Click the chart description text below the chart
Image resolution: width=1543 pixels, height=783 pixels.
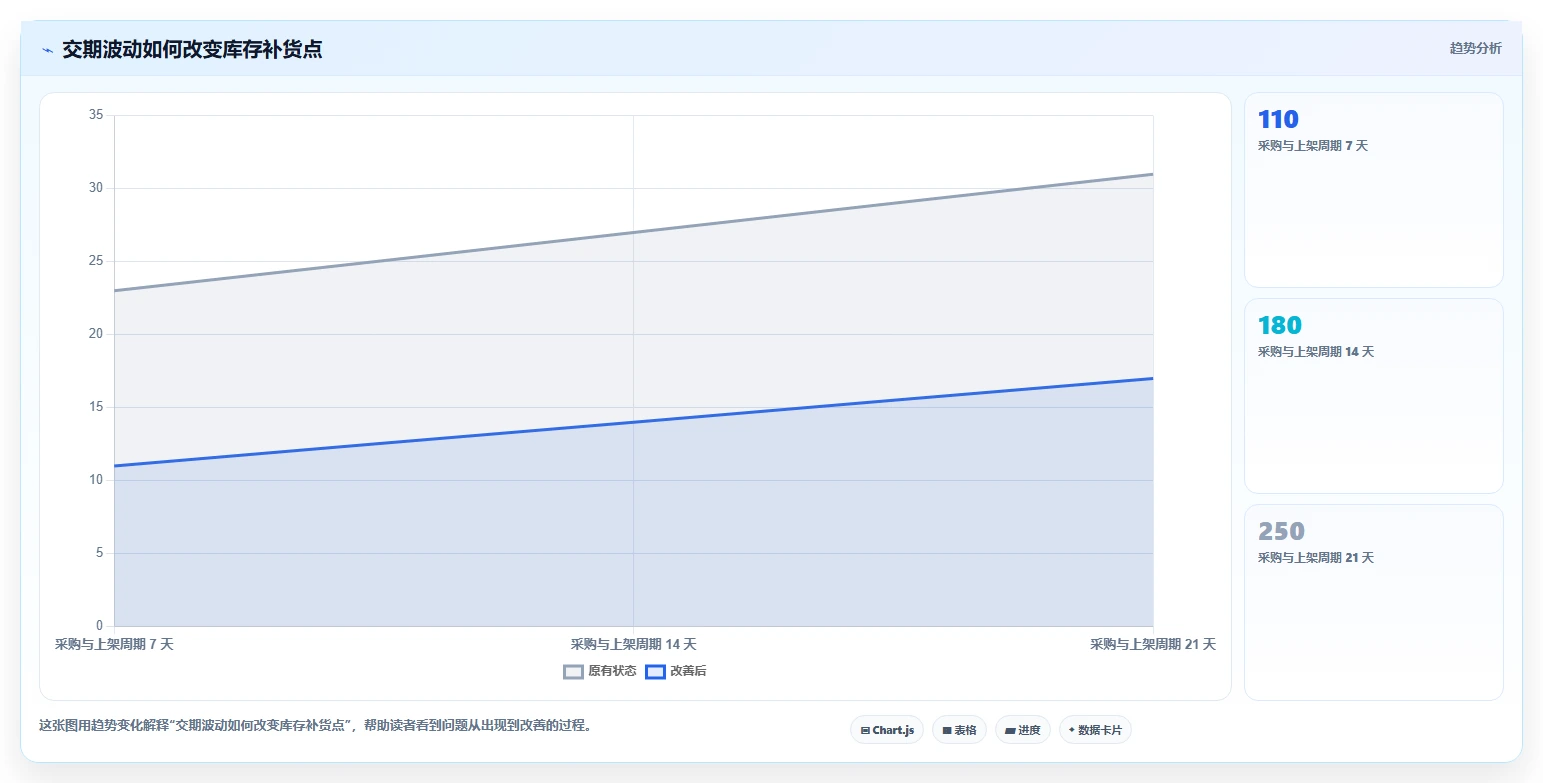click(316, 726)
